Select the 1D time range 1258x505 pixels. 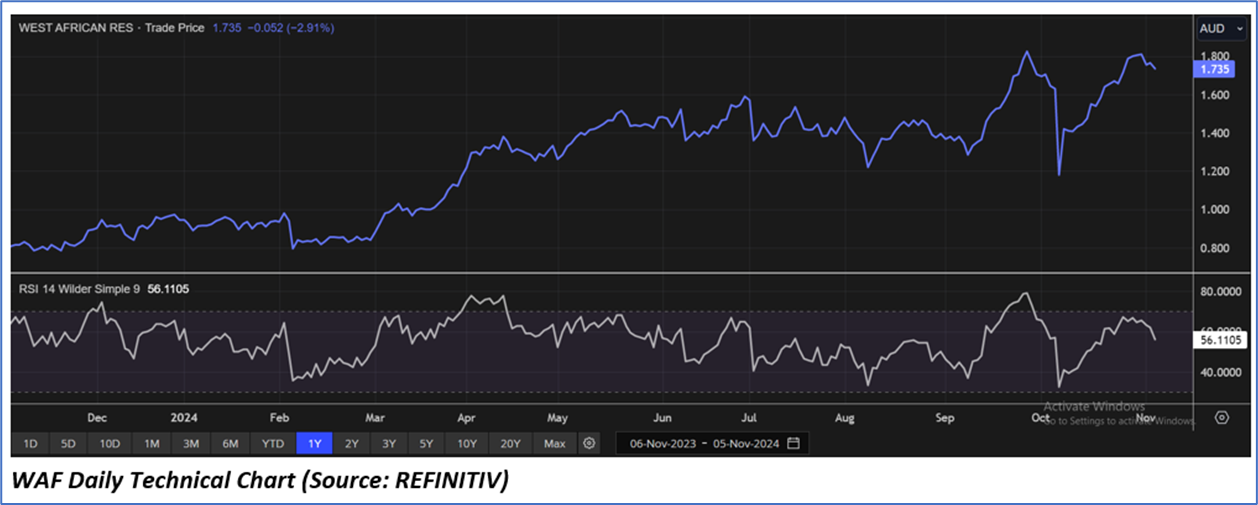30,443
